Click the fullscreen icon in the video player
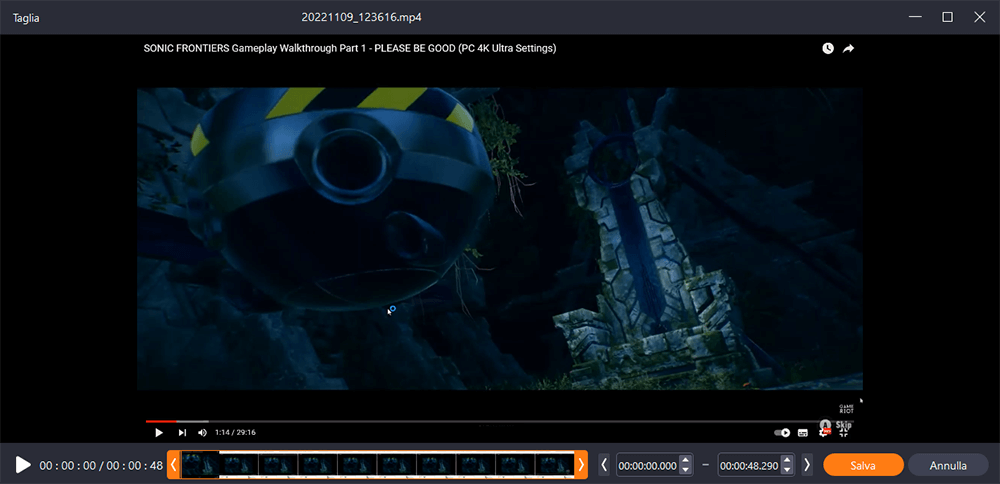 845,433
